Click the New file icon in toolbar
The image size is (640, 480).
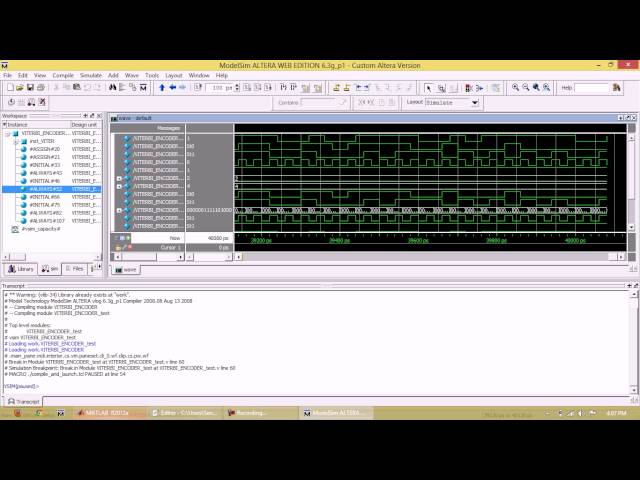tap(10, 87)
